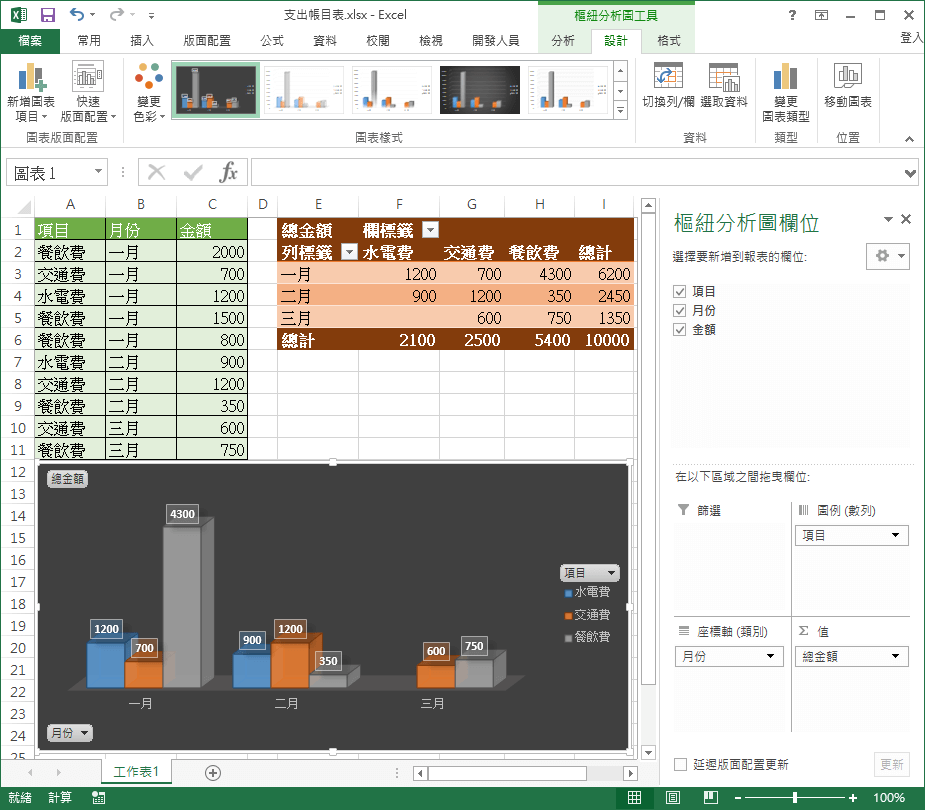Switch to the 分析 ribbon tab
The height and width of the screenshot is (810, 925).
click(x=563, y=41)
